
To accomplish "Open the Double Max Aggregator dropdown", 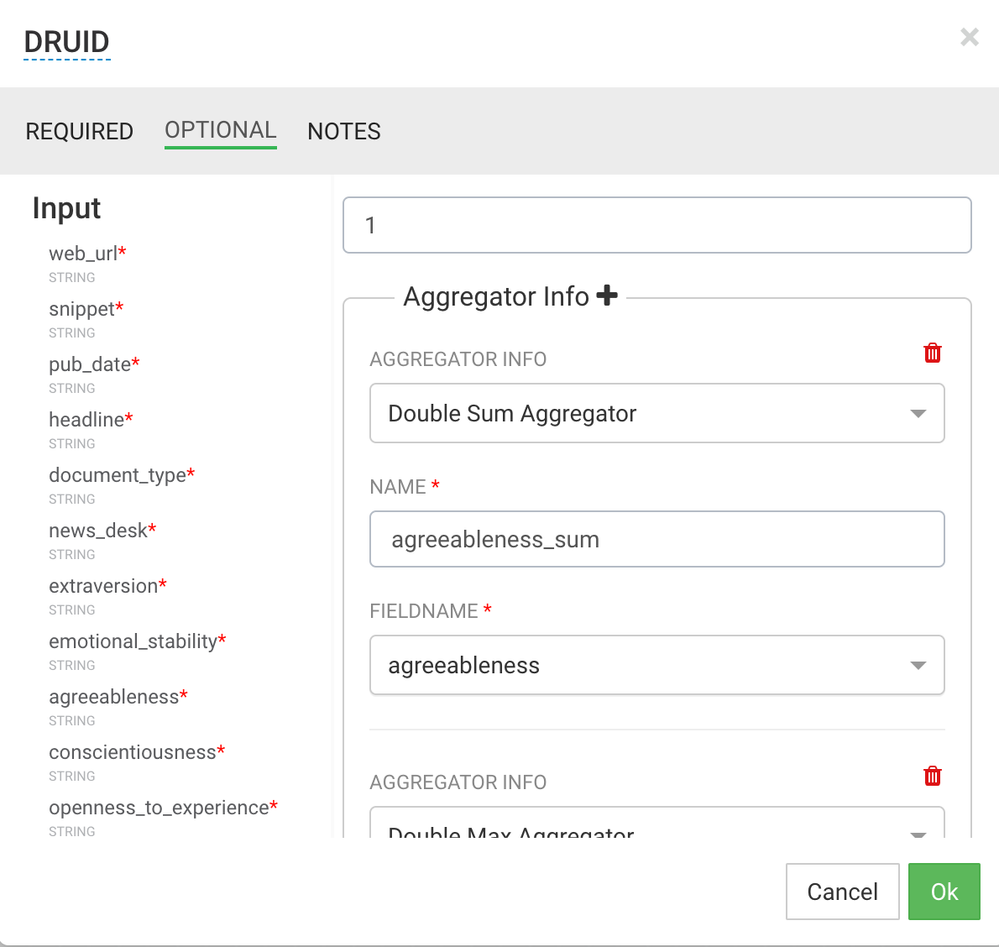I will coord(657,826).
